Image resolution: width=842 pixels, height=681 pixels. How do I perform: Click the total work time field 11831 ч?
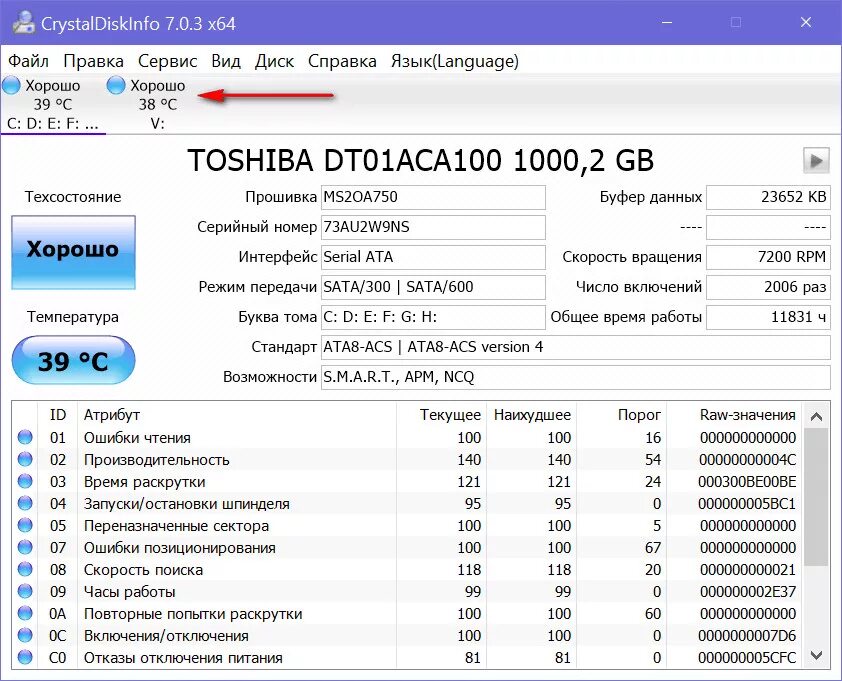click(x=768, y=317)
